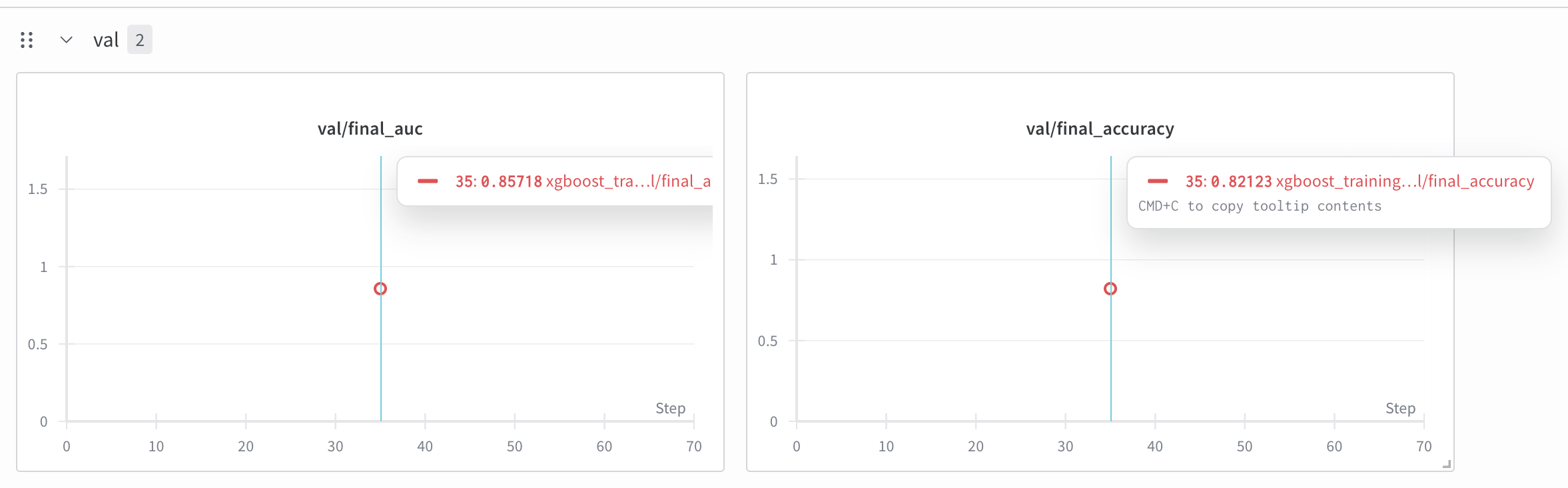Viewport: 1568px width, 488px height.
Task: Click the val/final_accuracy chart title
Action: [1100, 129]
